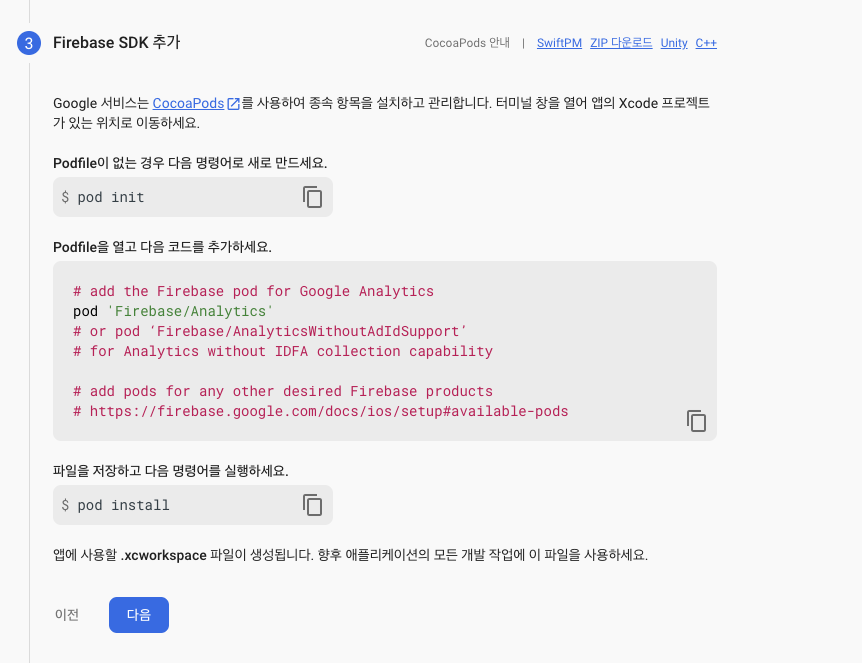The width and height of the screenshot is (862, 663).
Task: Click the AnalyticsWithoutAdIdSupport comment line
Action: point(270,331)
